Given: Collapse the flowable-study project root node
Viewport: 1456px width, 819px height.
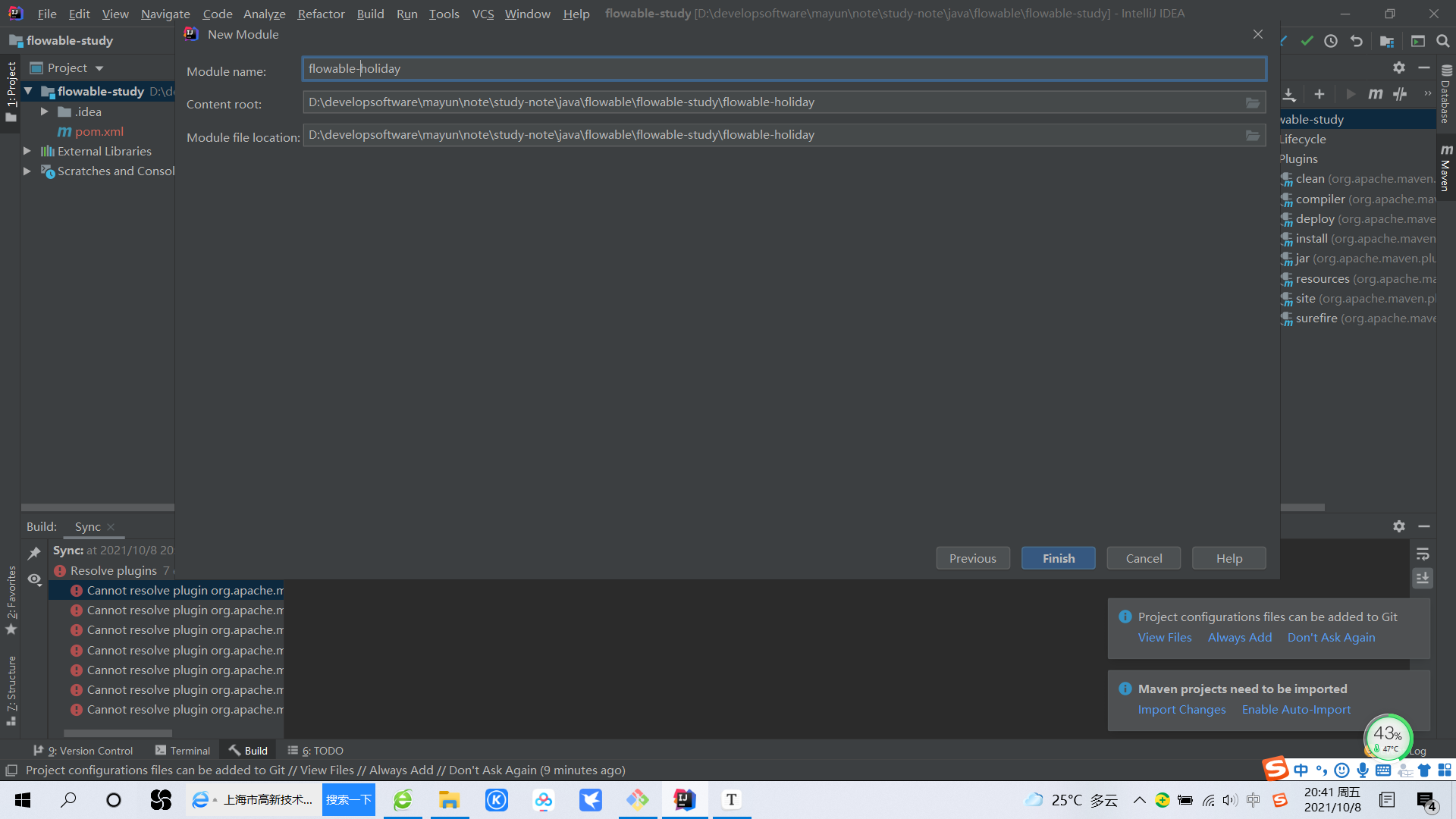Looking at the screenshot, I should click(x=28, y=91).
